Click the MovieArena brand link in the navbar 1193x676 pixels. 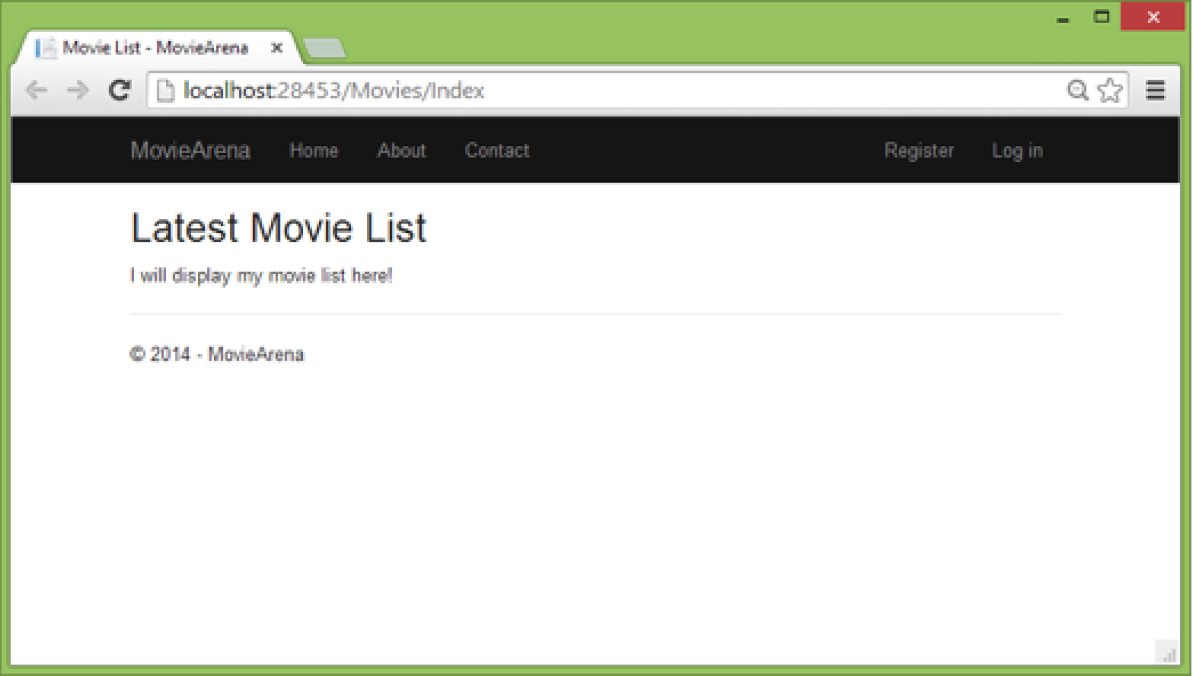[x=190, y=150]
